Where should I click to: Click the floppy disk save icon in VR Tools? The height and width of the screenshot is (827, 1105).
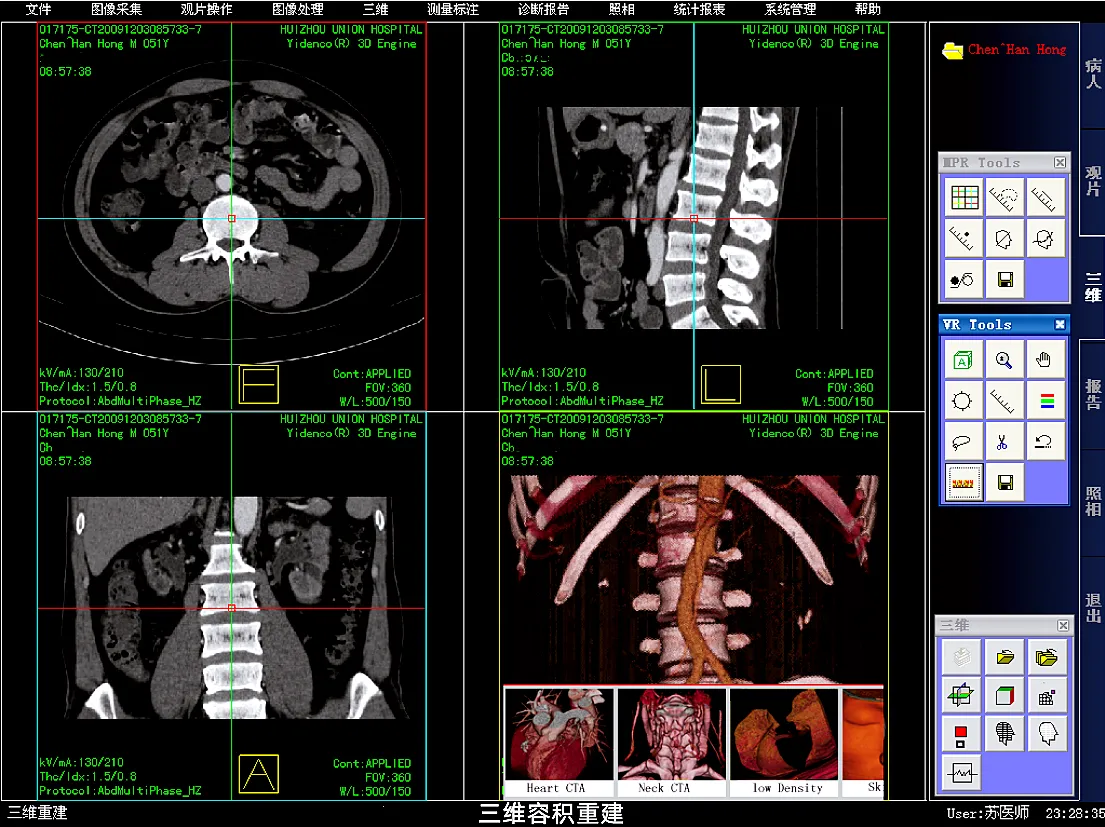pyautogui.click(x=1005, y=483)
